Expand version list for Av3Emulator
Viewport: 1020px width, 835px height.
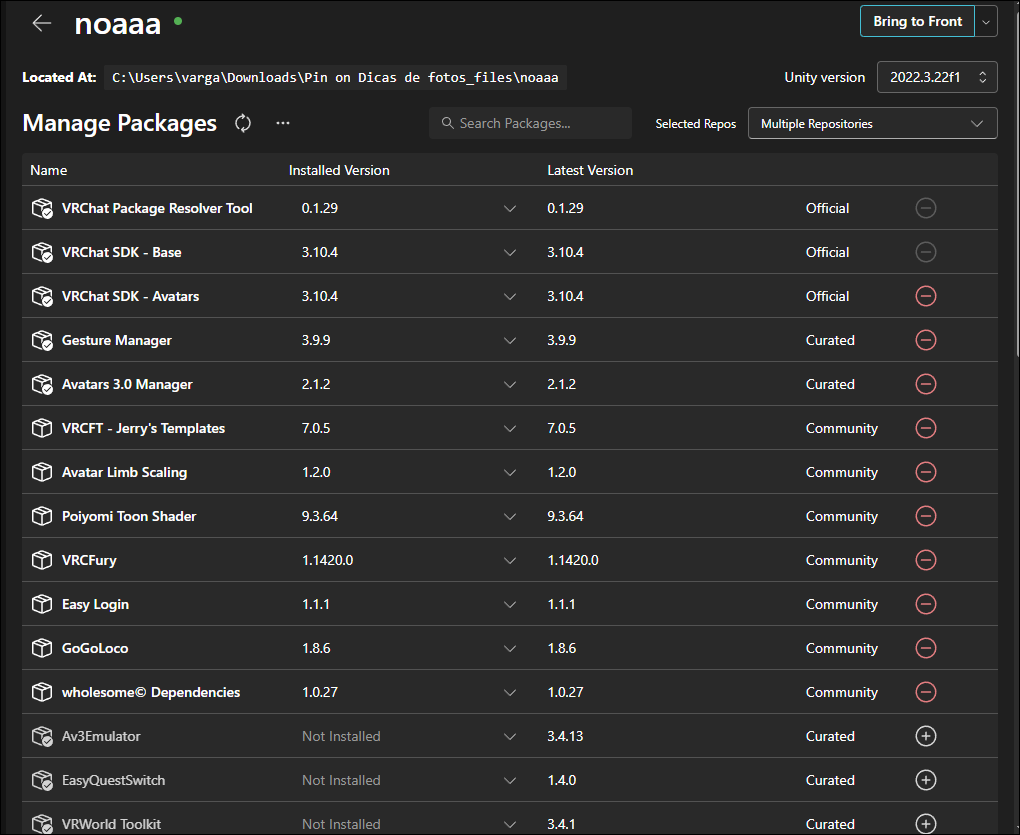coord(509,736)
